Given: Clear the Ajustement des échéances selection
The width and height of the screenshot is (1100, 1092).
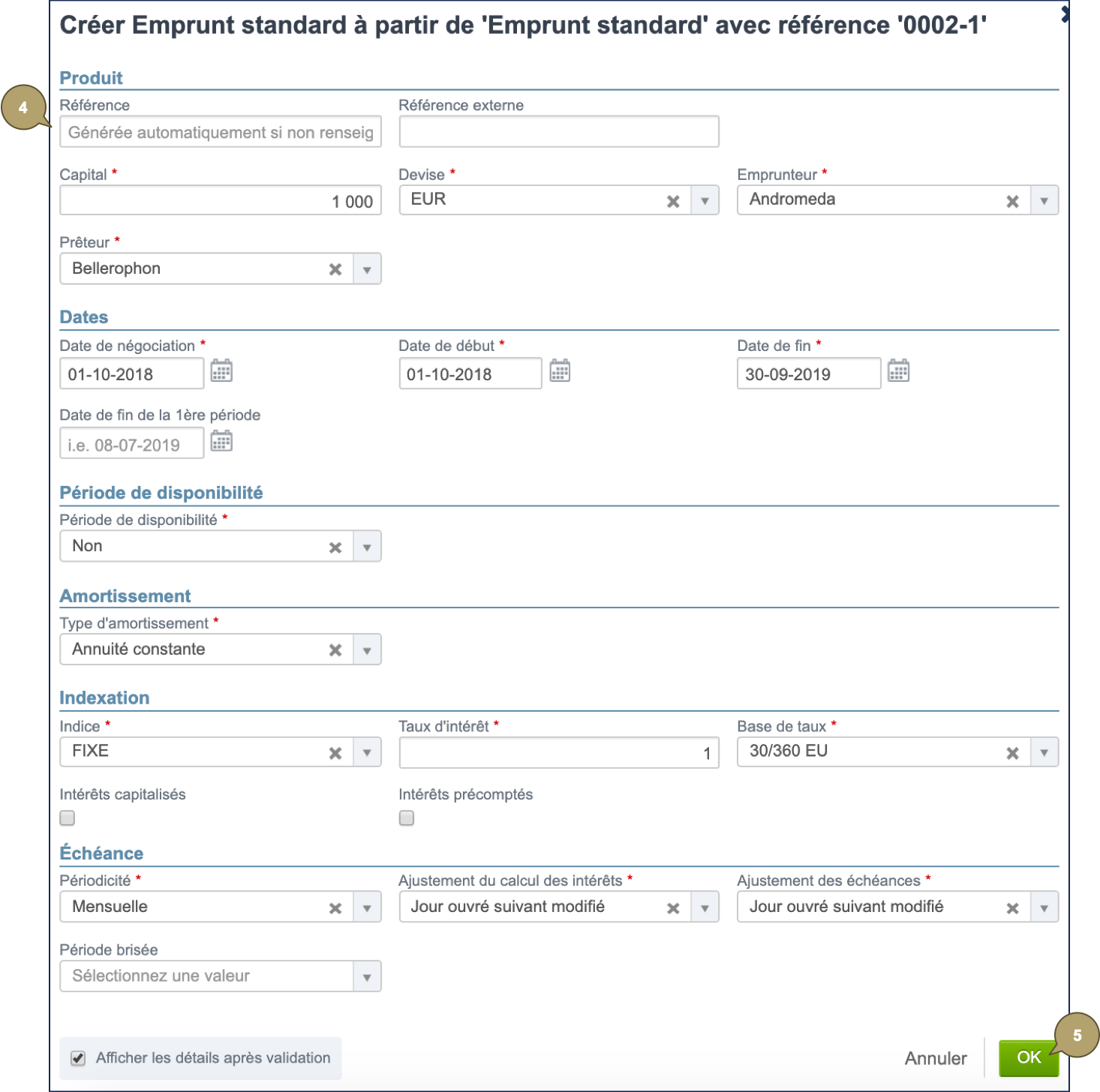Looking at the screenshot, I should (x=1011, y=906).
